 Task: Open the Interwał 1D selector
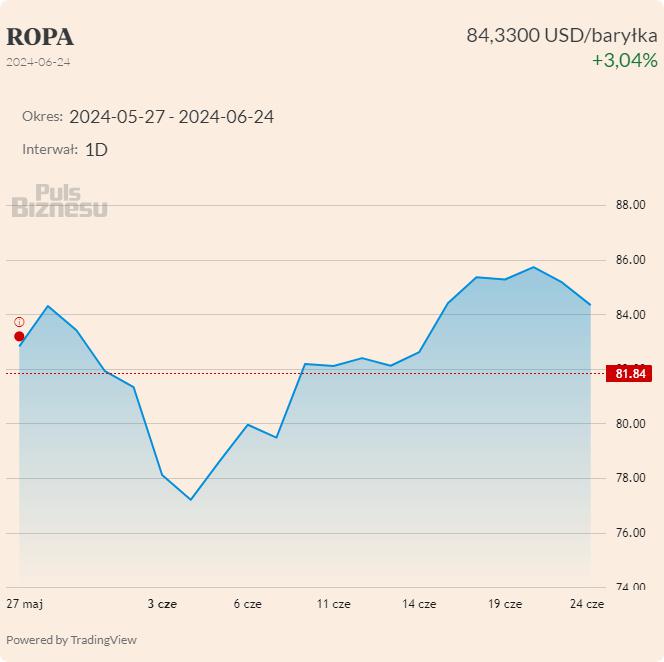(96, 150)
